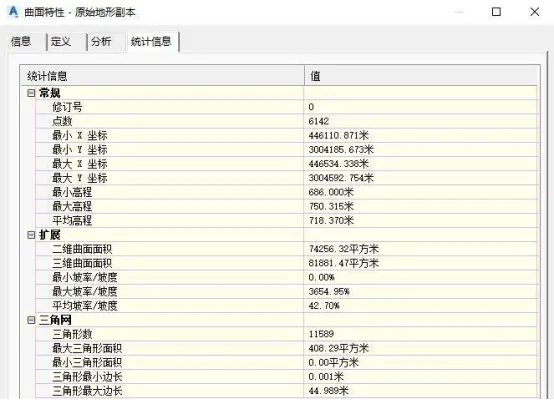554x400 pixels.
Task: Collapse the 常规 section
Action: [31, 93]
